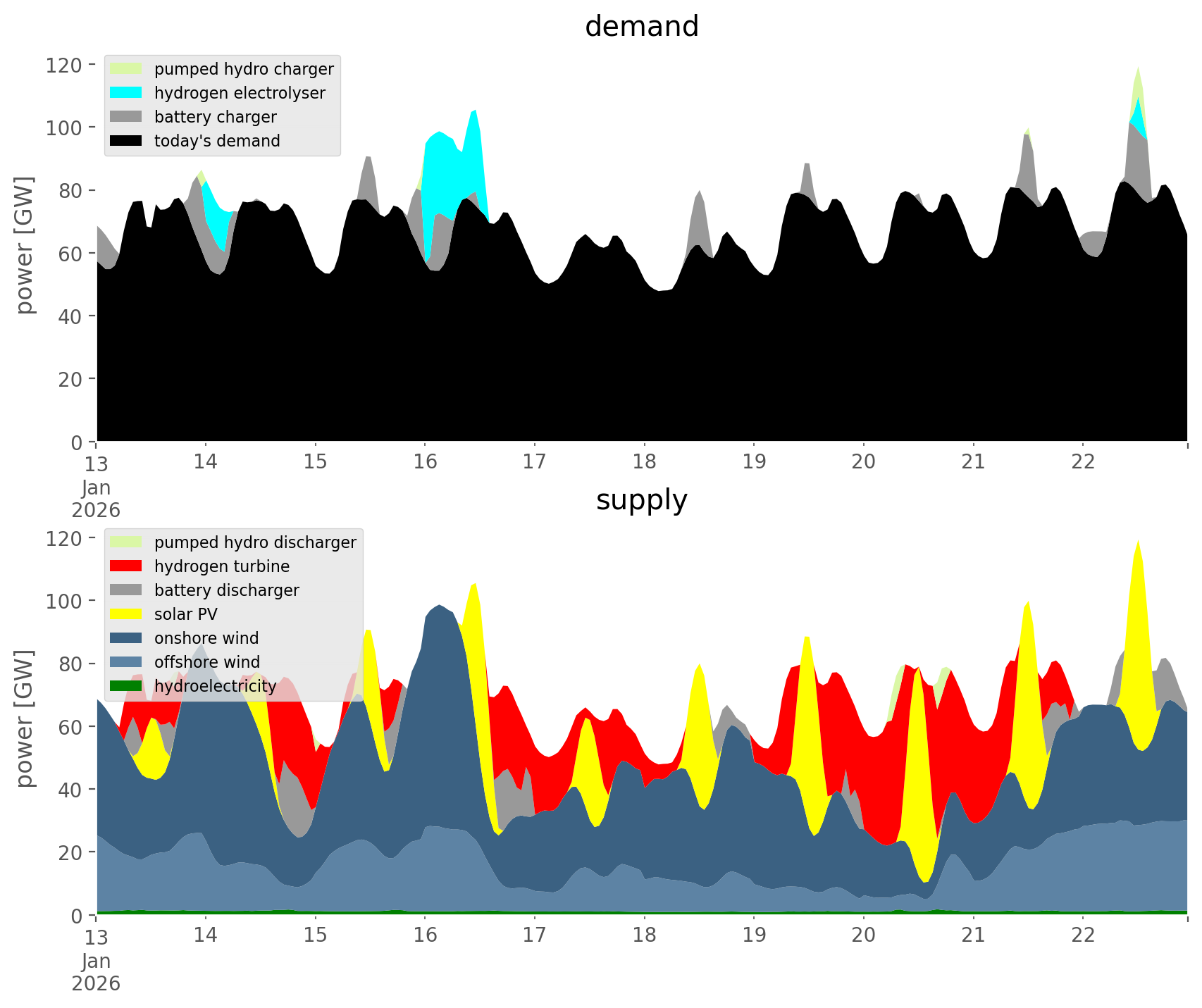
Task: Click the 100 tick on demand y-axis
Action: pos(64,128)
